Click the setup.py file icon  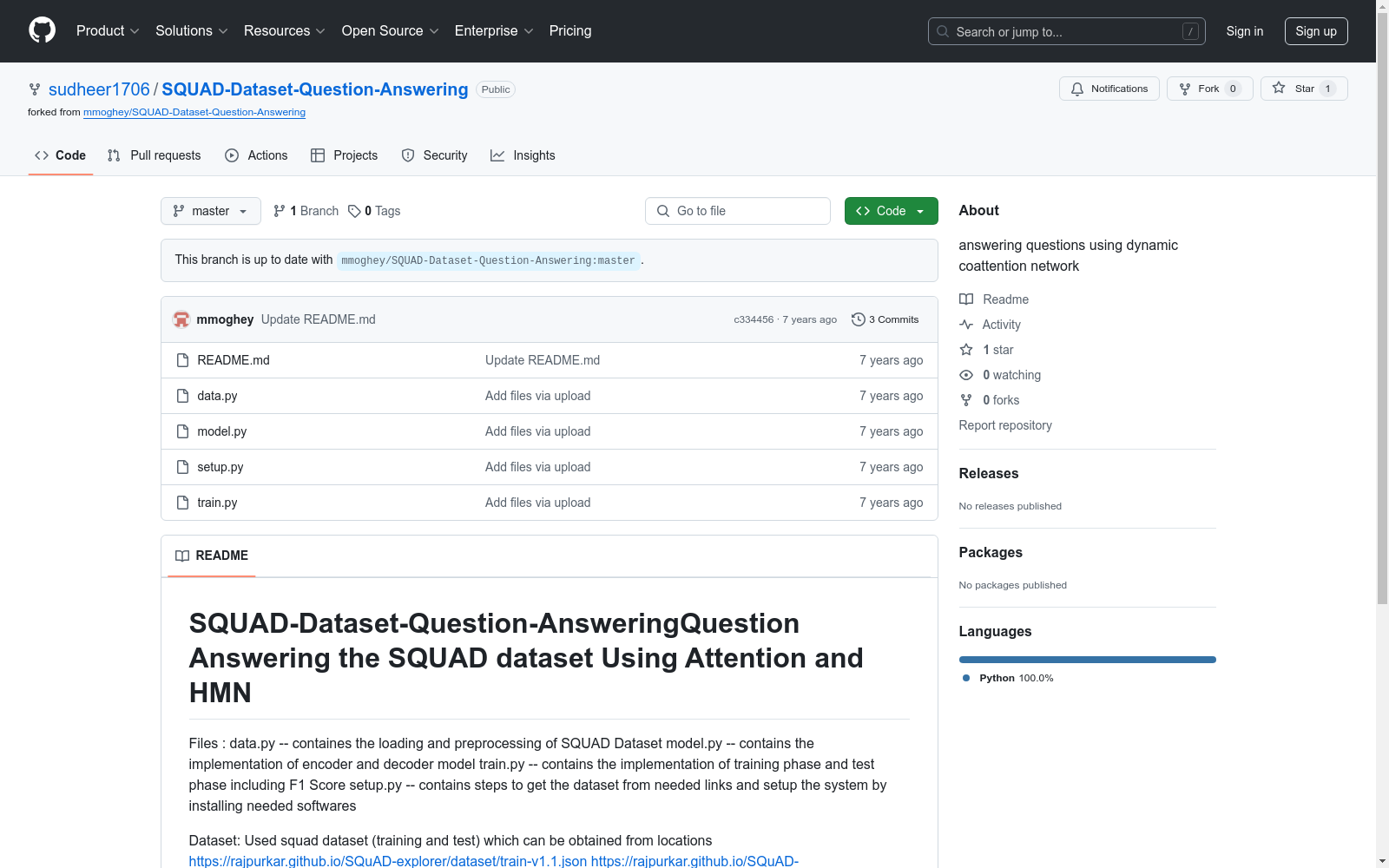coord(182,467)
